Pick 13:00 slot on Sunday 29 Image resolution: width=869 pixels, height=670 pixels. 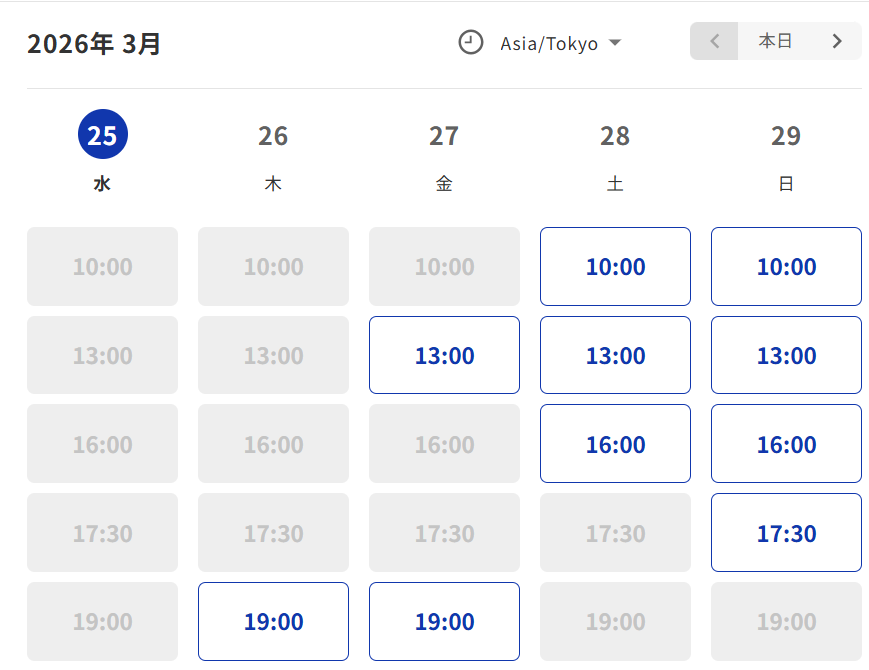786,355
